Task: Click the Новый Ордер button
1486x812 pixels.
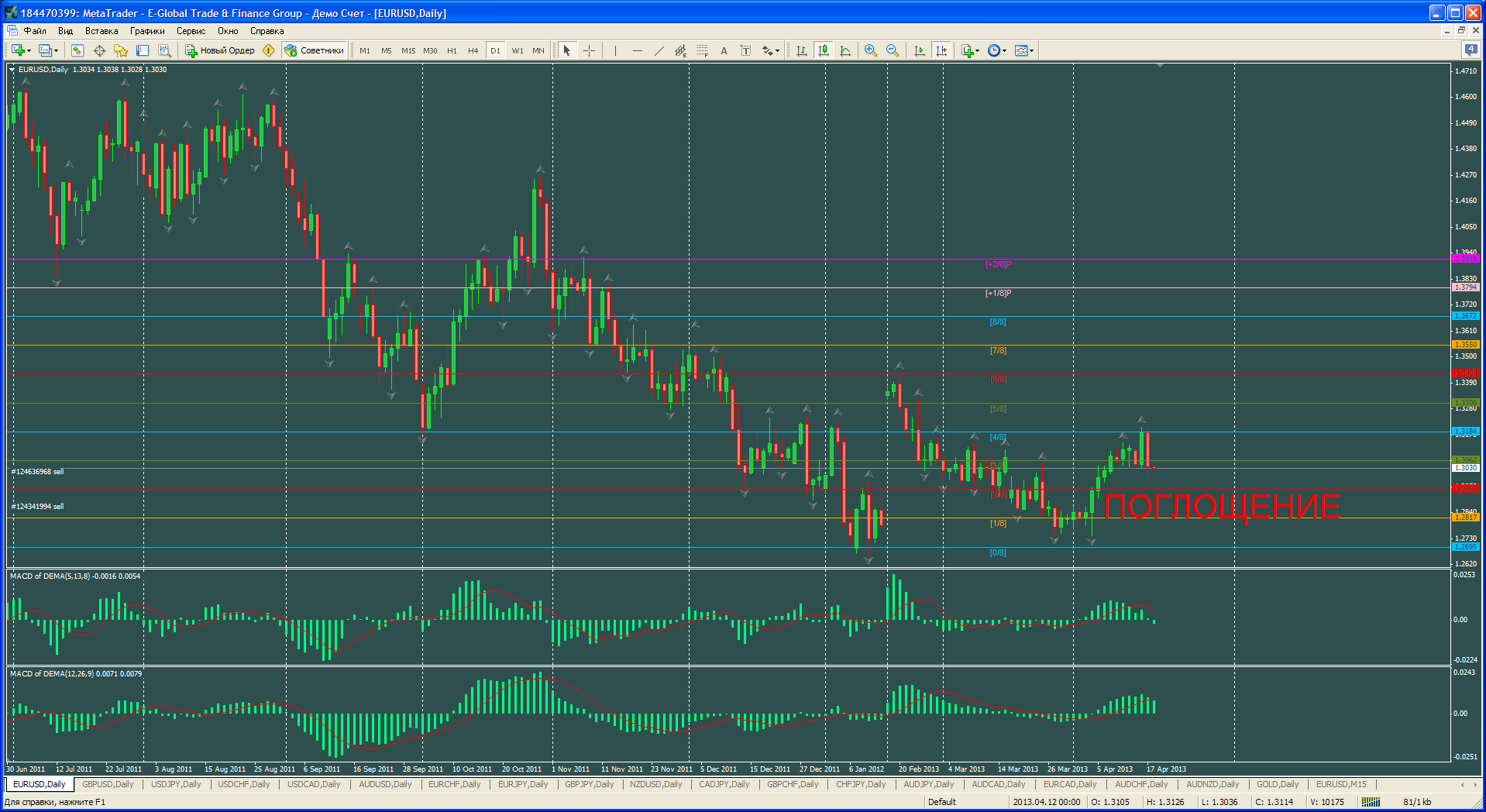Action: point(220,50)
